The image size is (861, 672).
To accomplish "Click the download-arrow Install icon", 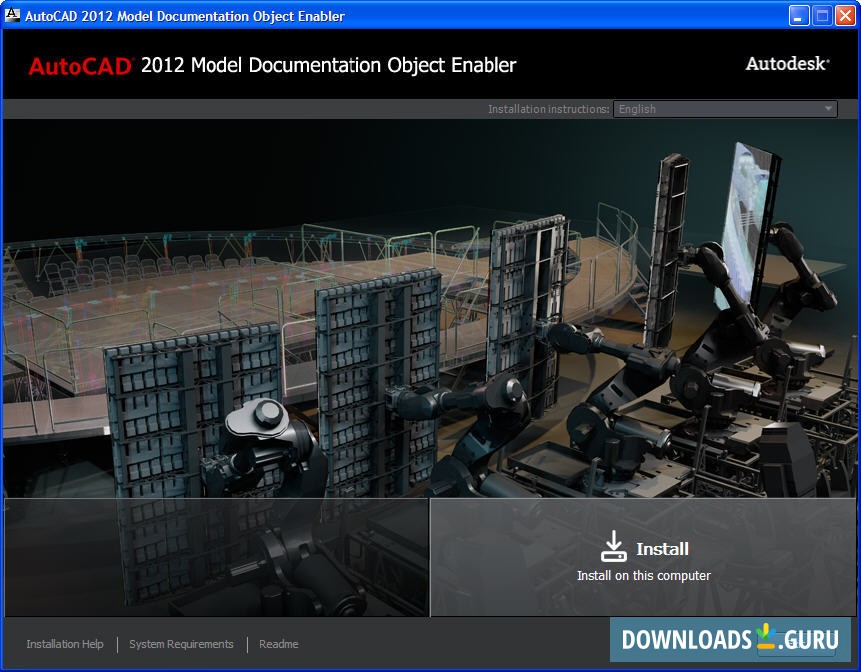I will click(x=613, y=544).
